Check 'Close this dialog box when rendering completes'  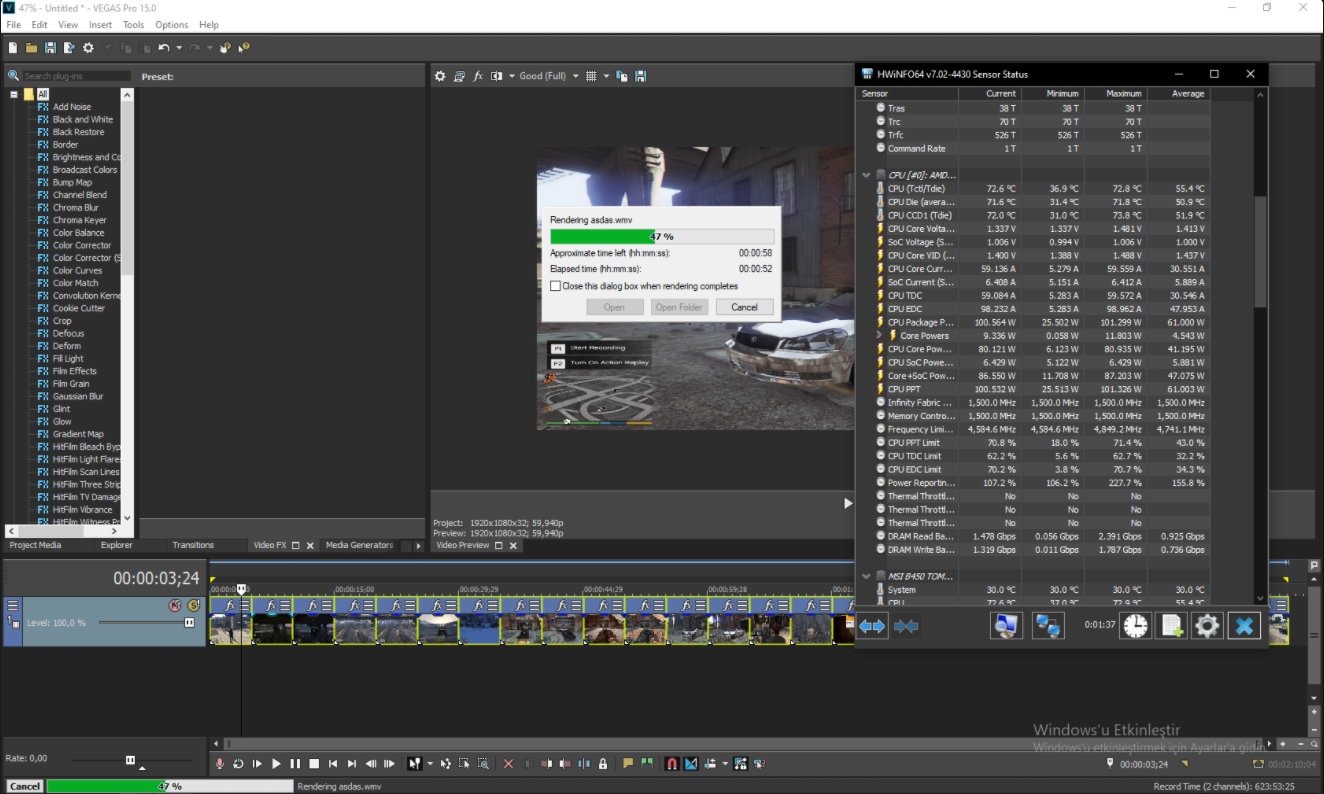[556, 286]
